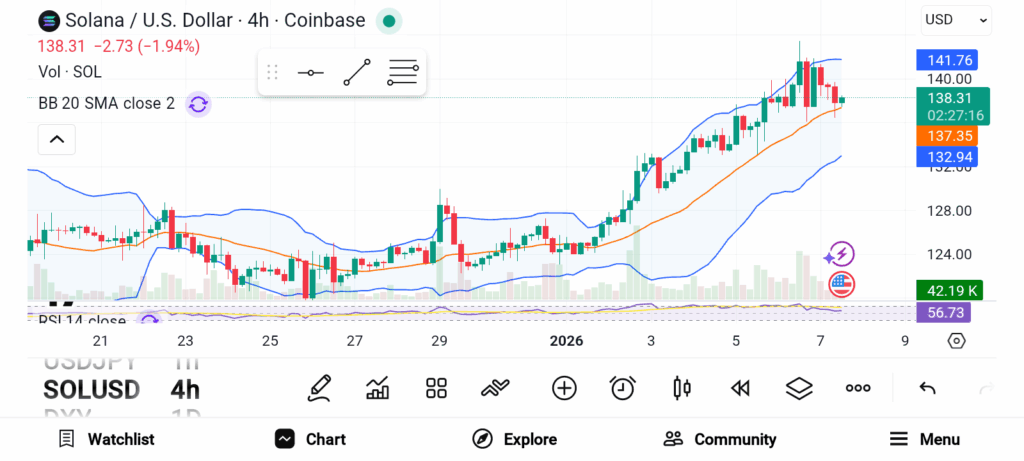Collapse the indicator legend chevron
The height and width of the screenshot is (461, 1024).
tap(56, 140)
